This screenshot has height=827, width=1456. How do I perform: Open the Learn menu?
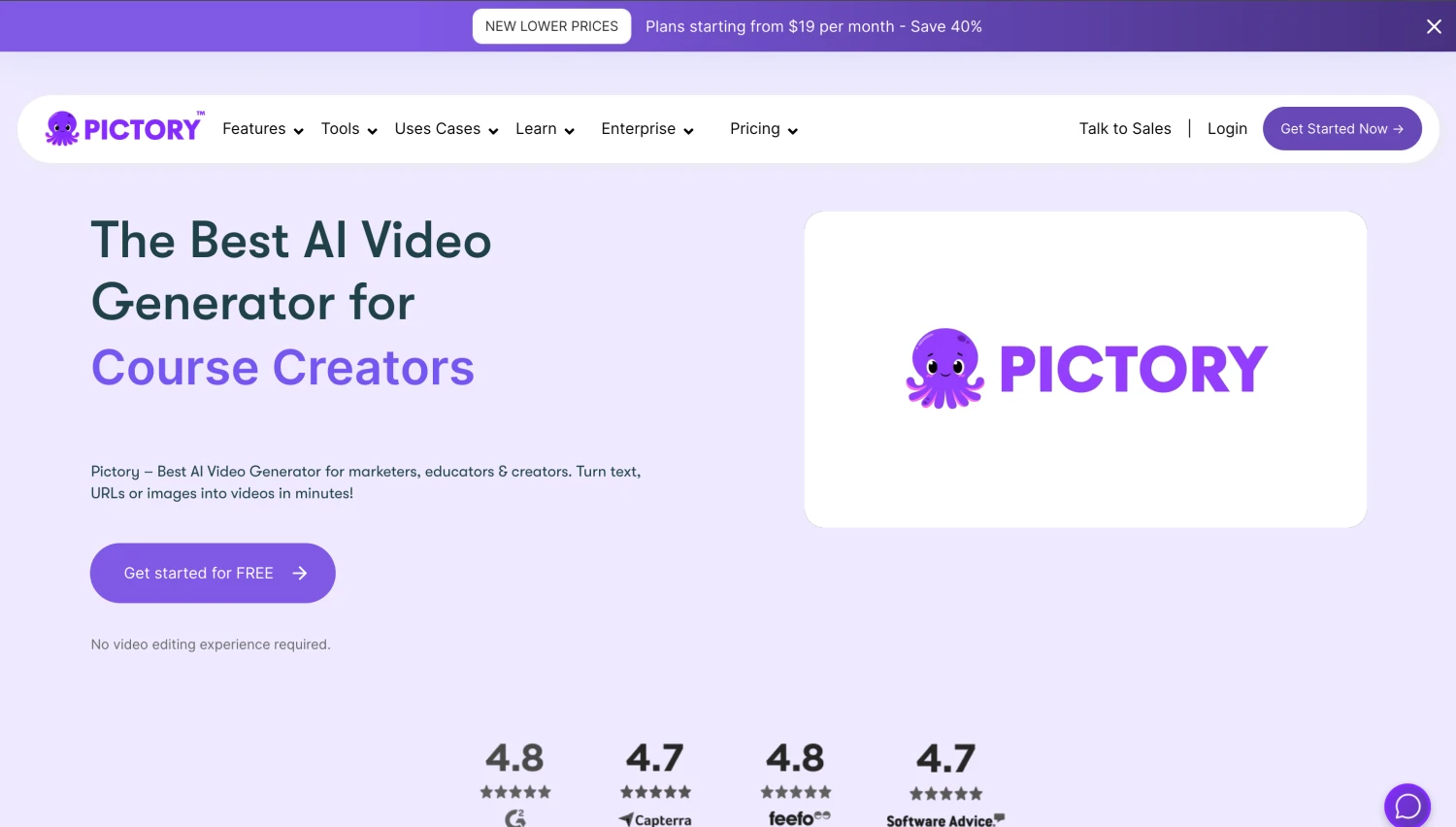click(x=544, y=128)
